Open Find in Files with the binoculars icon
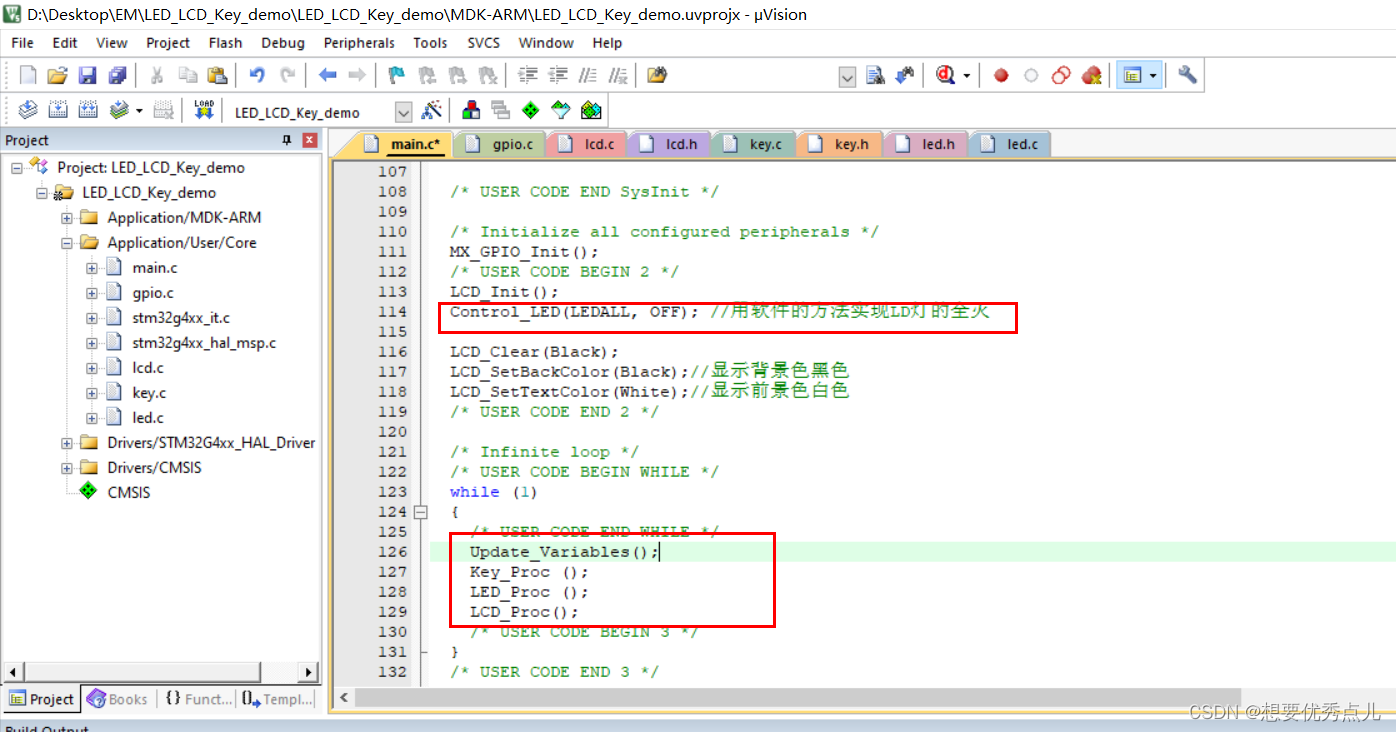The width and height of the screenshot is (1396, 732). pyautogui.click(x=875, y=75)
